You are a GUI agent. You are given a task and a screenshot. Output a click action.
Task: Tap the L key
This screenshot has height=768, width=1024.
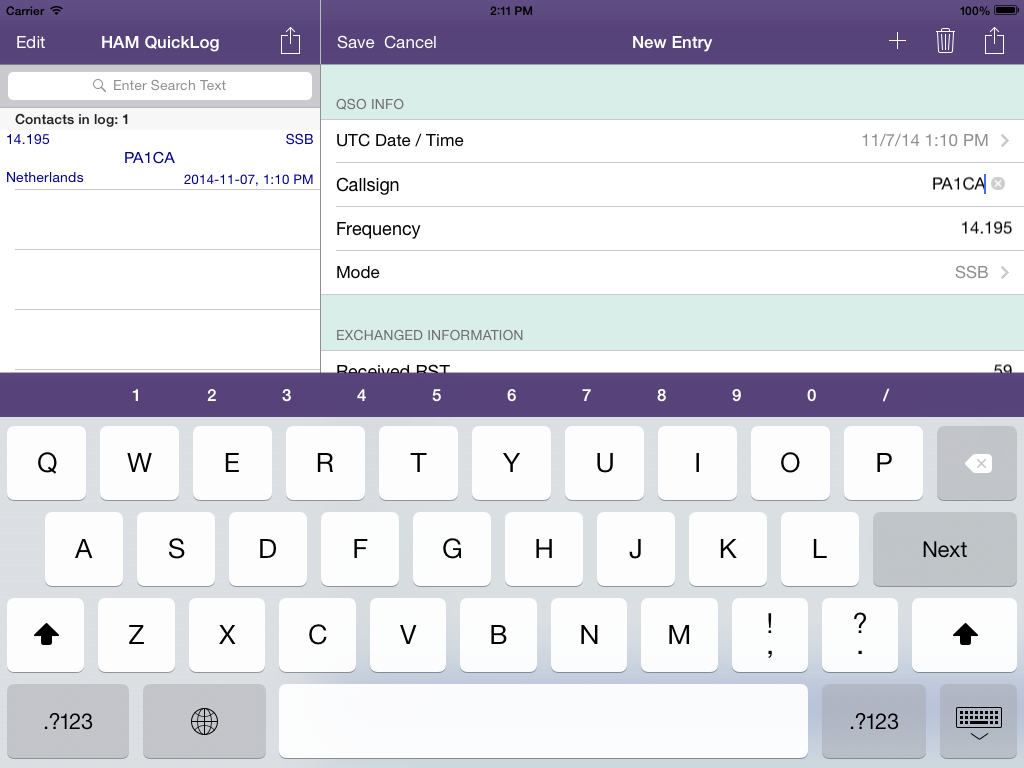pos(820,549)
